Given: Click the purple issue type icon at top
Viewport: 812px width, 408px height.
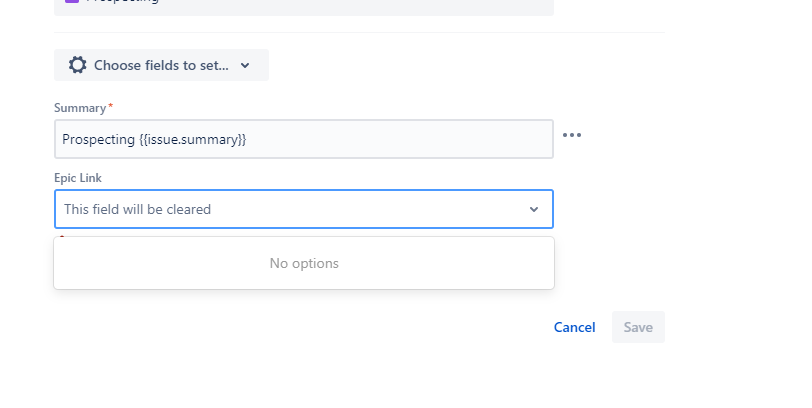Looking at the screenshot, I should 72,1.
